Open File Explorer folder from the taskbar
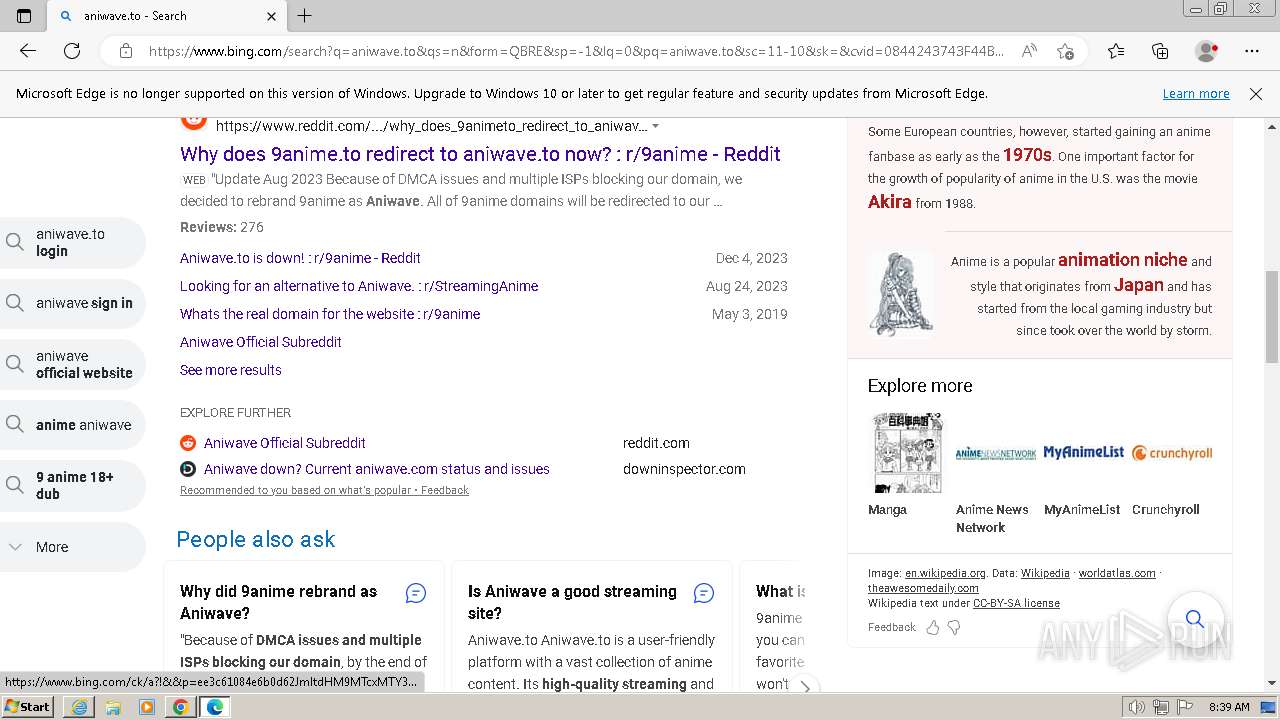 [113, 707]
